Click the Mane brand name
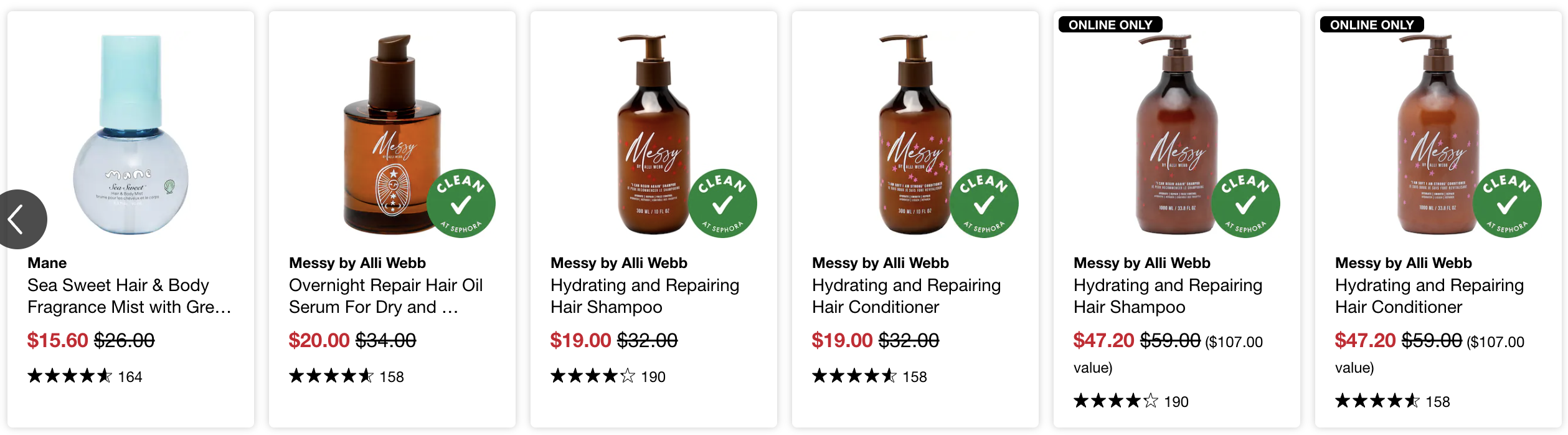The height and width of the screenshot is (435, 1568). tap(47, 263)
